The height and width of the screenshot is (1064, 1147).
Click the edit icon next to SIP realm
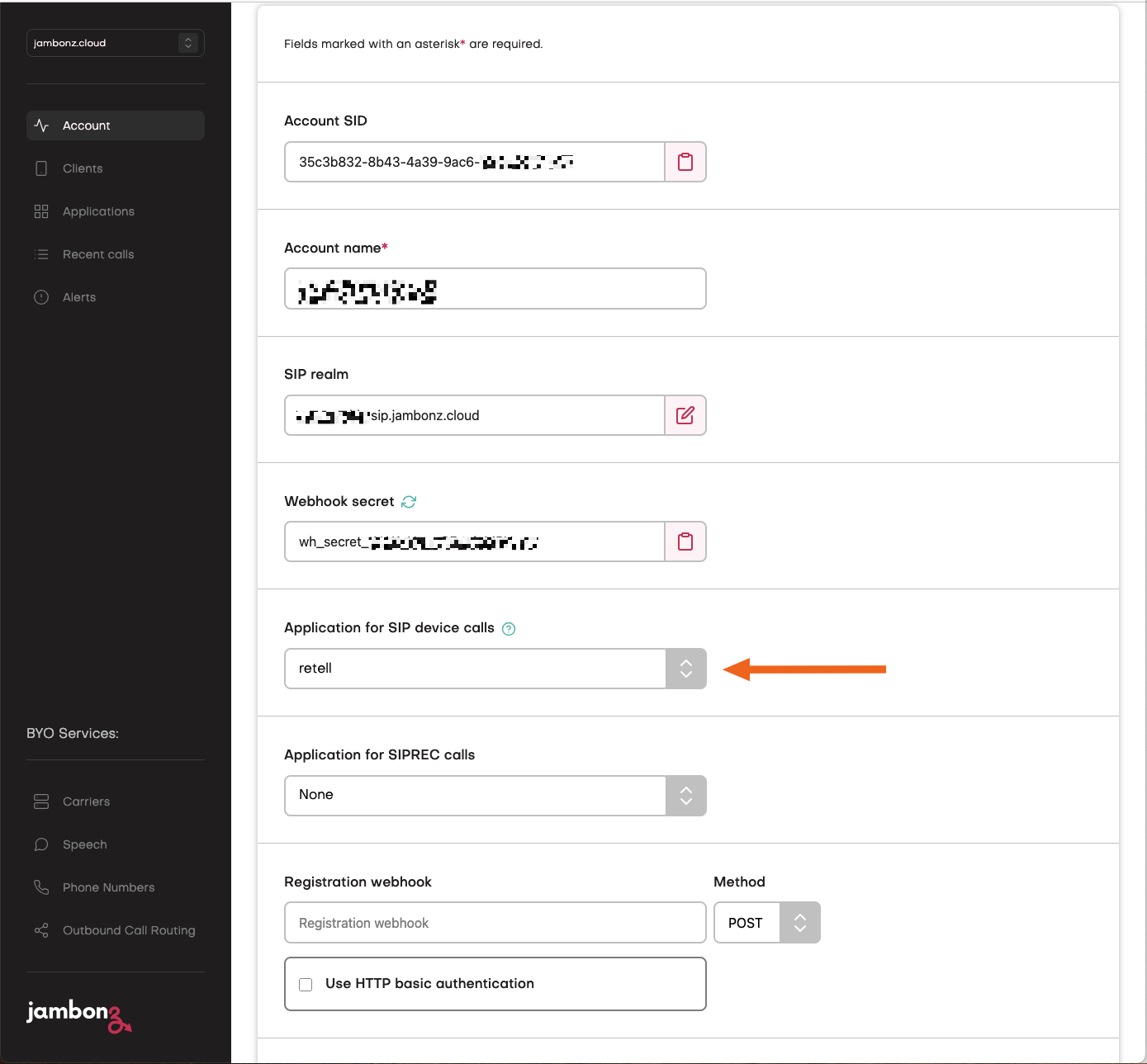pyautogui.click(x=685, y=415)
